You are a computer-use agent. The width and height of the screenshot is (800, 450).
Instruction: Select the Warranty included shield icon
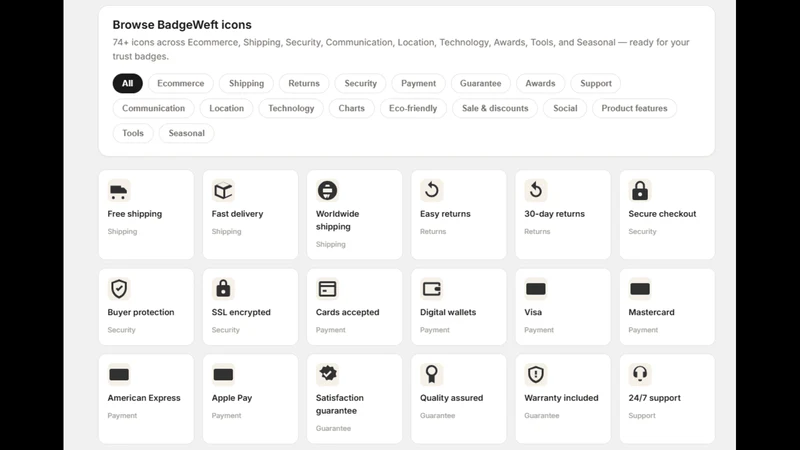point(536,374)
